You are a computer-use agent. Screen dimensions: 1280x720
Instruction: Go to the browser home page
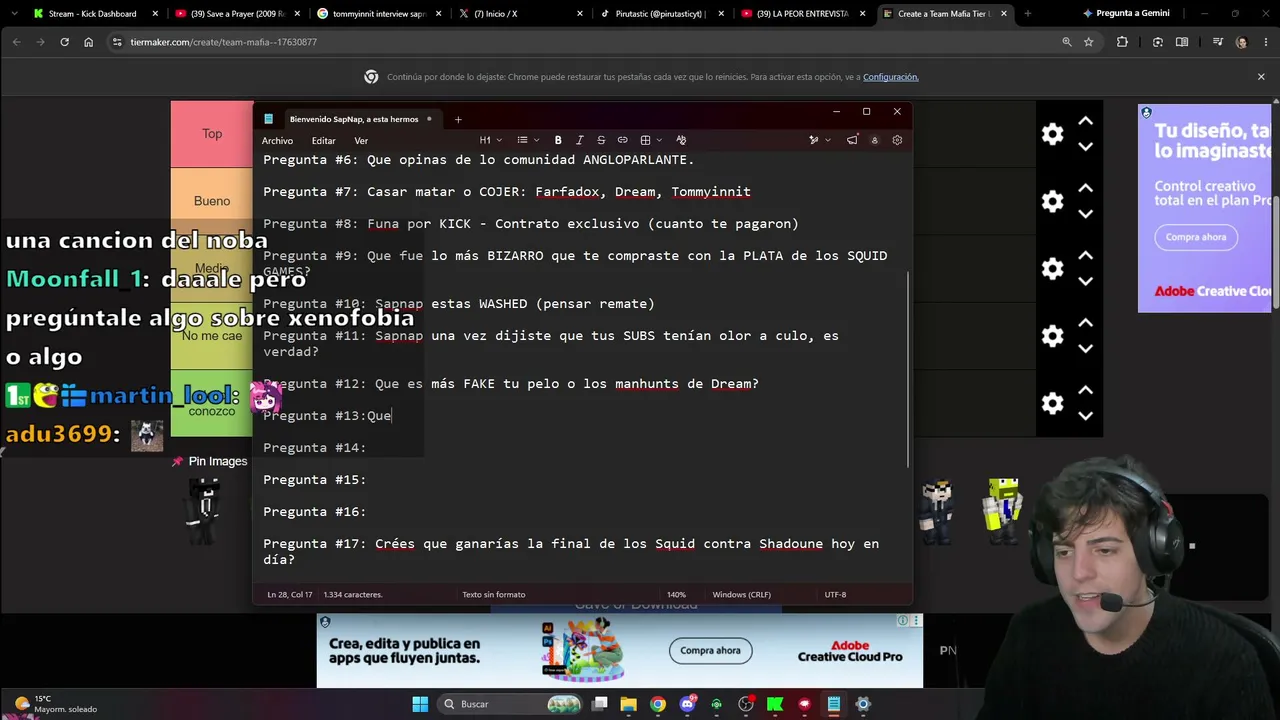point(88,42)
